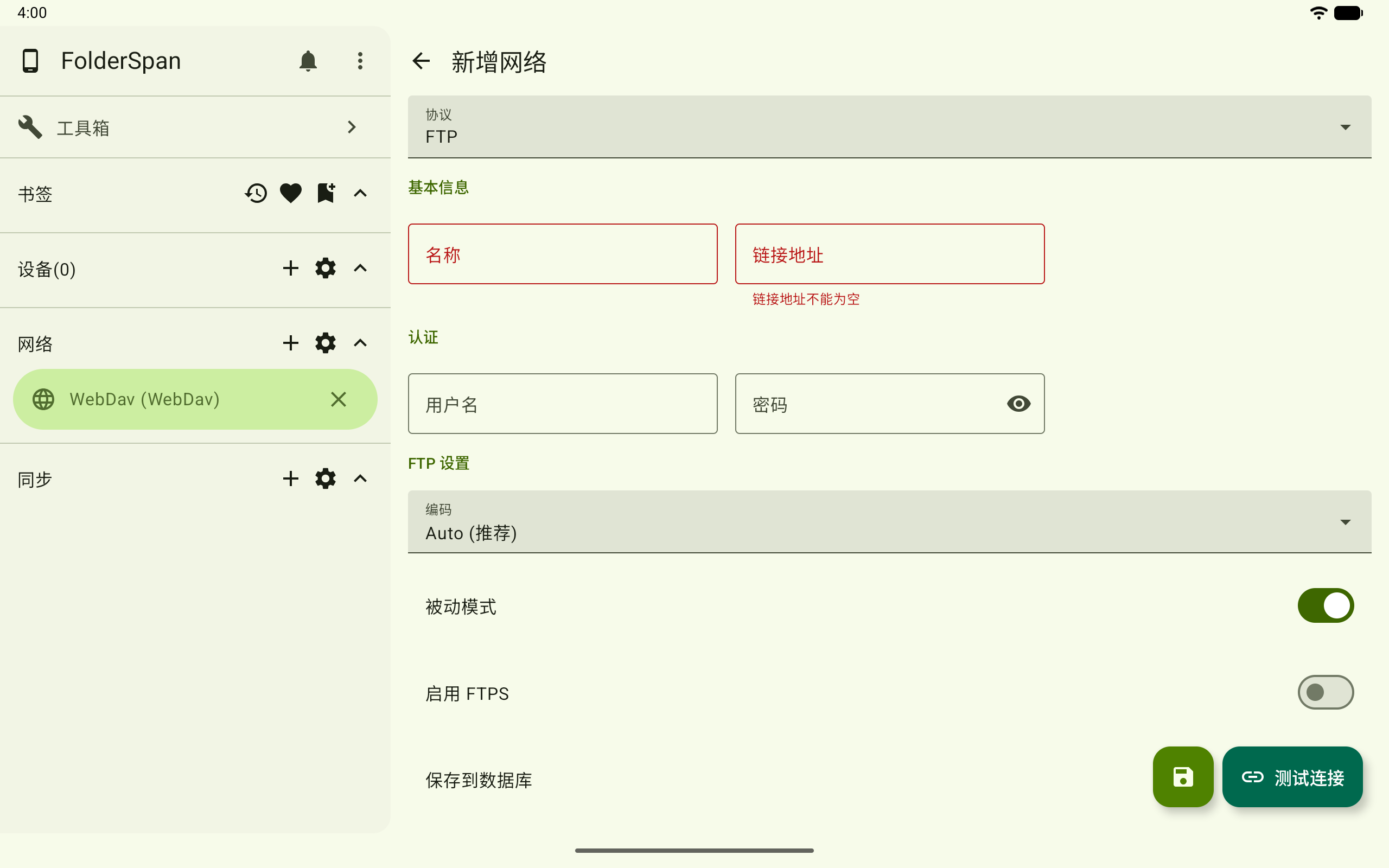The width and height of the screenshot is (1389, 868).
Task: Click the battery status icon
Action: (x=1348, y=12)
